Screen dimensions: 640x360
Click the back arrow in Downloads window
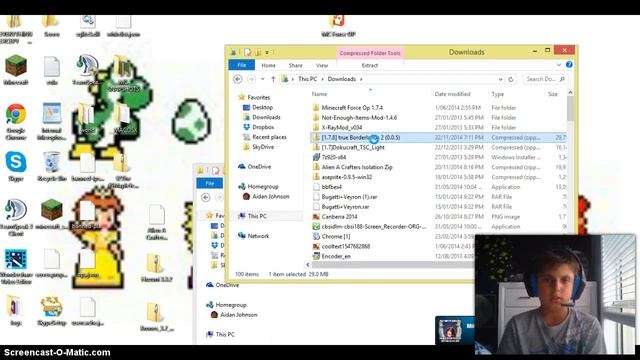click(x=238, y=79)
